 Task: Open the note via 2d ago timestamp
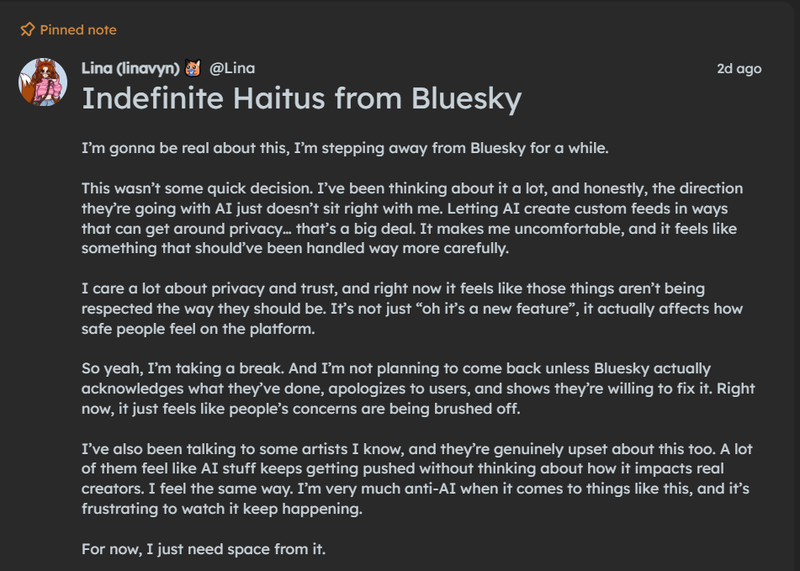(738, 69)
